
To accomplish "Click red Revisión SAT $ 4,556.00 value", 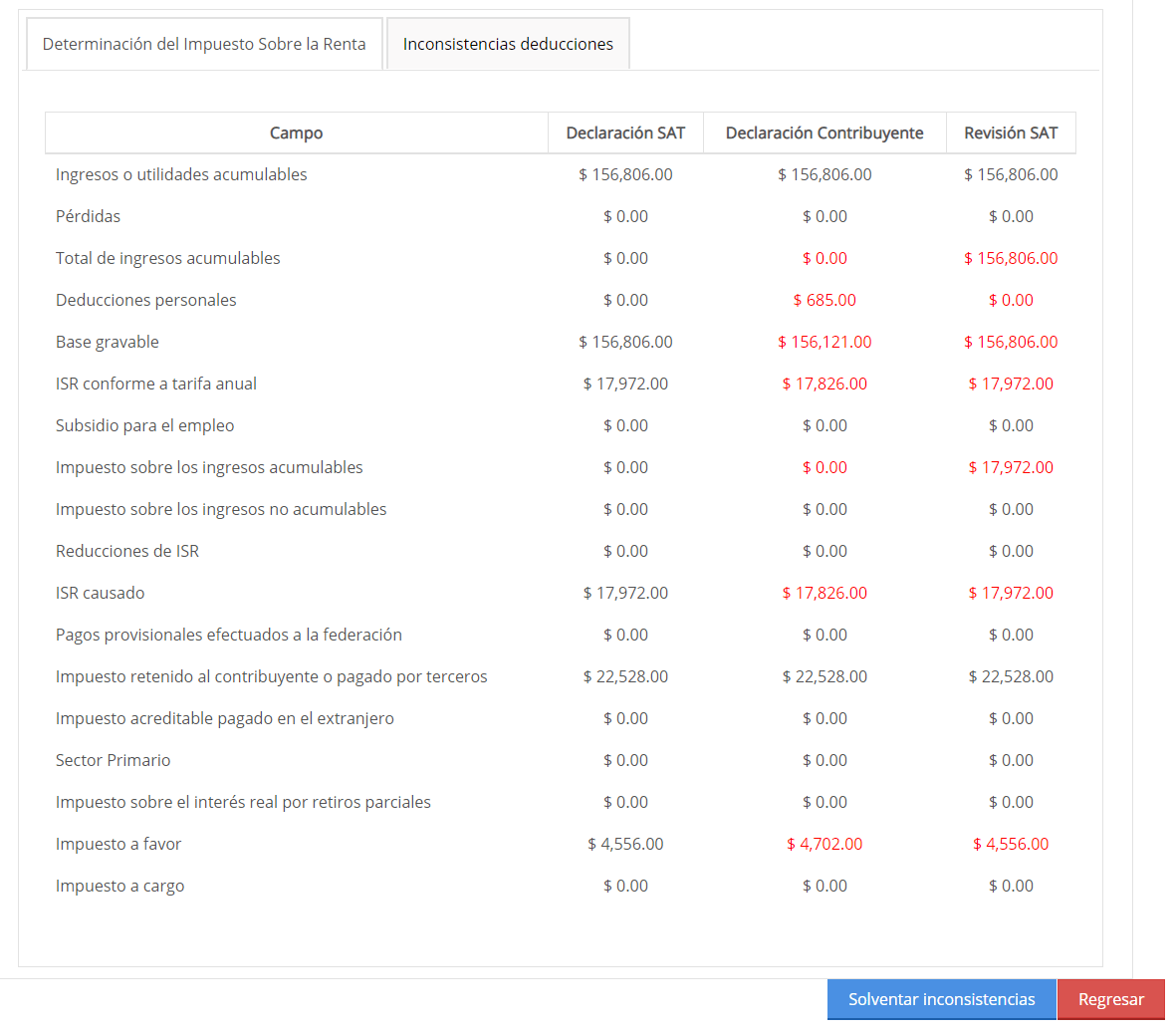I will 1011,844.
